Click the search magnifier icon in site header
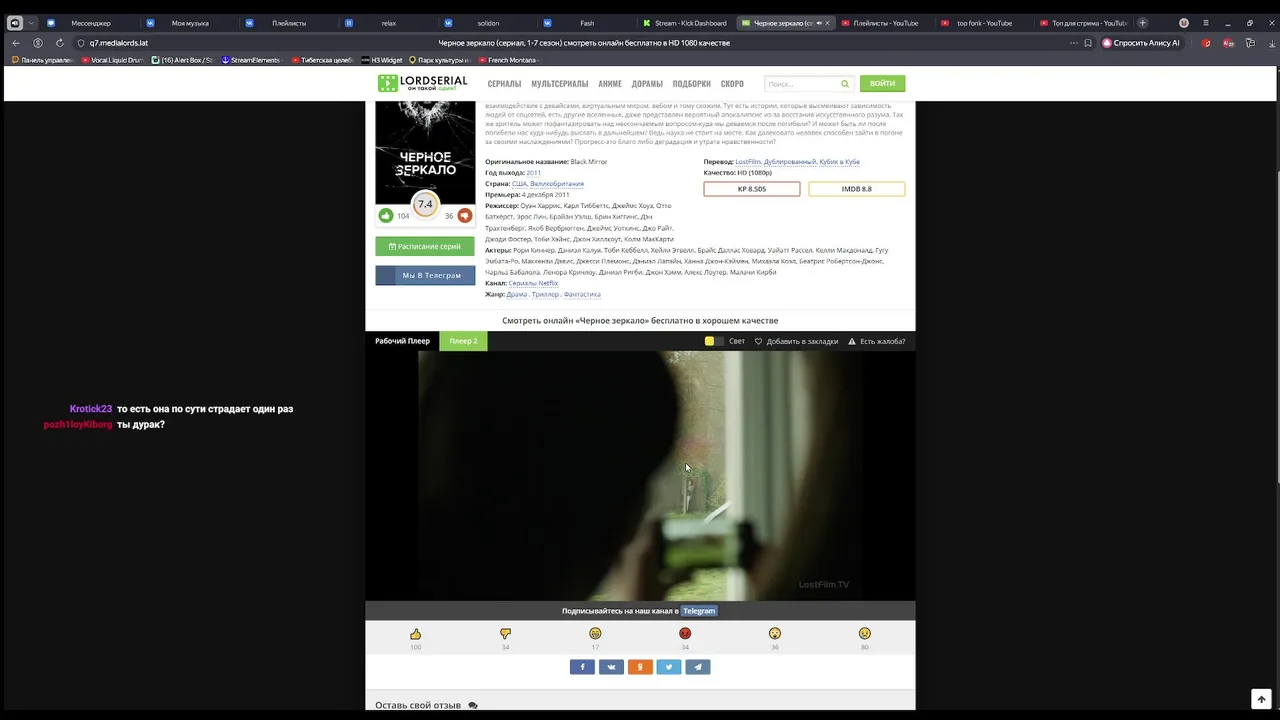 [845, 84]
